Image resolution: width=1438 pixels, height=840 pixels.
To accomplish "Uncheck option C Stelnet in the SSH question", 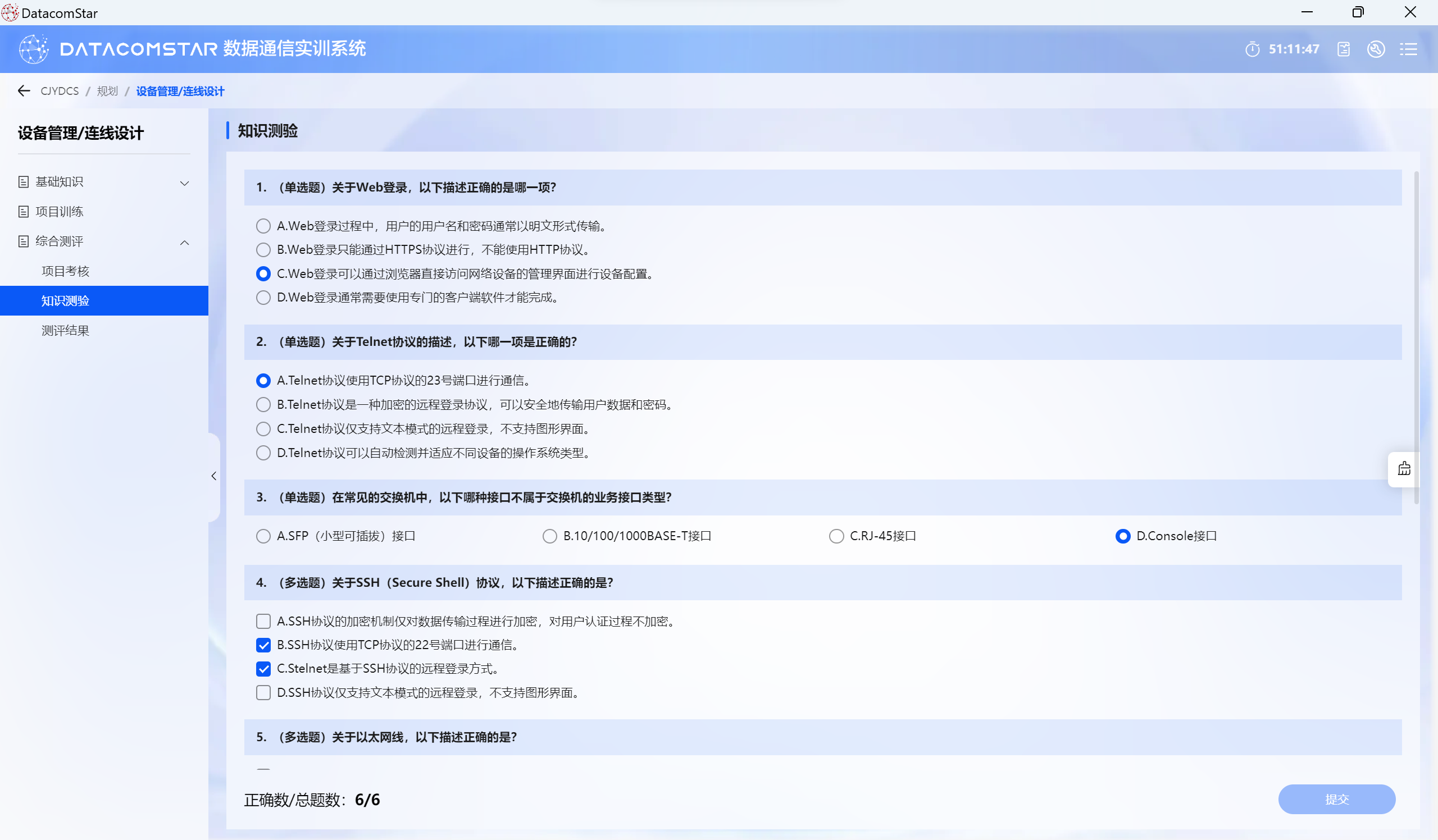I will [263, 668].
